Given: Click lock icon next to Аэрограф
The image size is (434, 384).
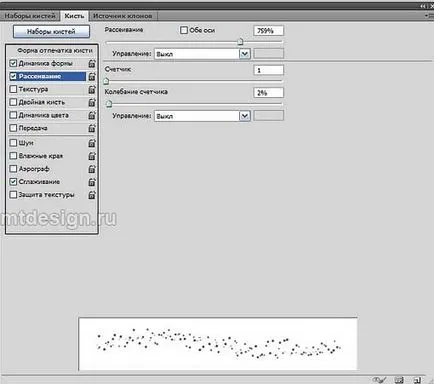Looking at the screenshot, I should point(92,169).
